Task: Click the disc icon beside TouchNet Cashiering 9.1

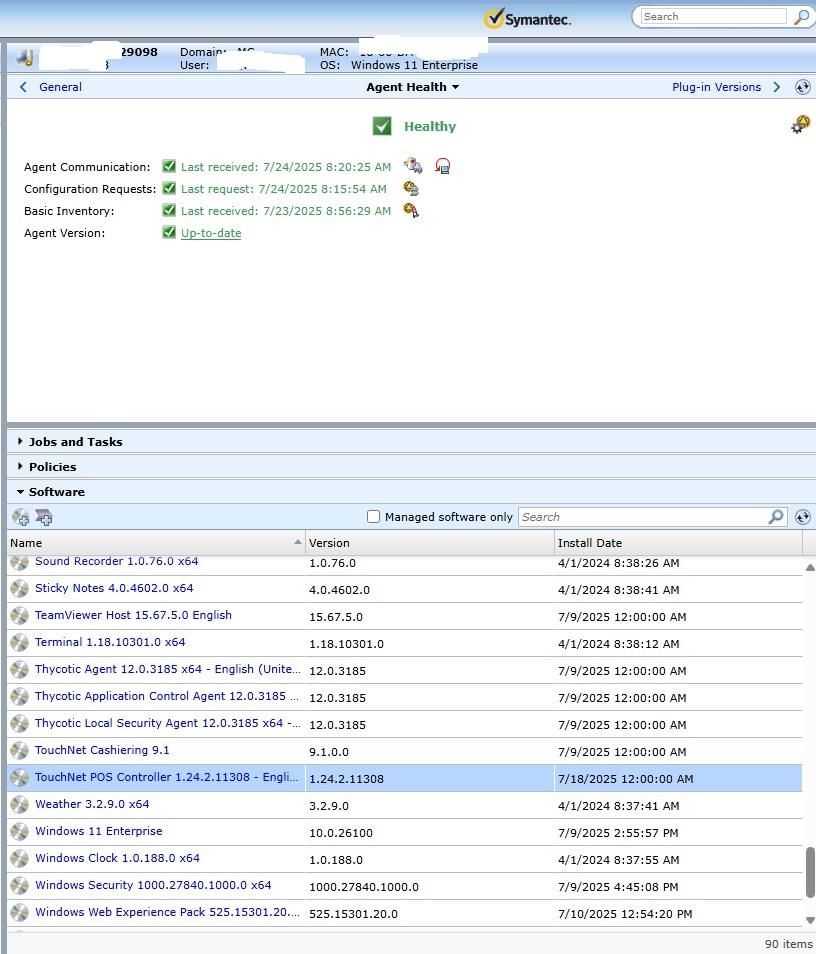Action: 19,751
